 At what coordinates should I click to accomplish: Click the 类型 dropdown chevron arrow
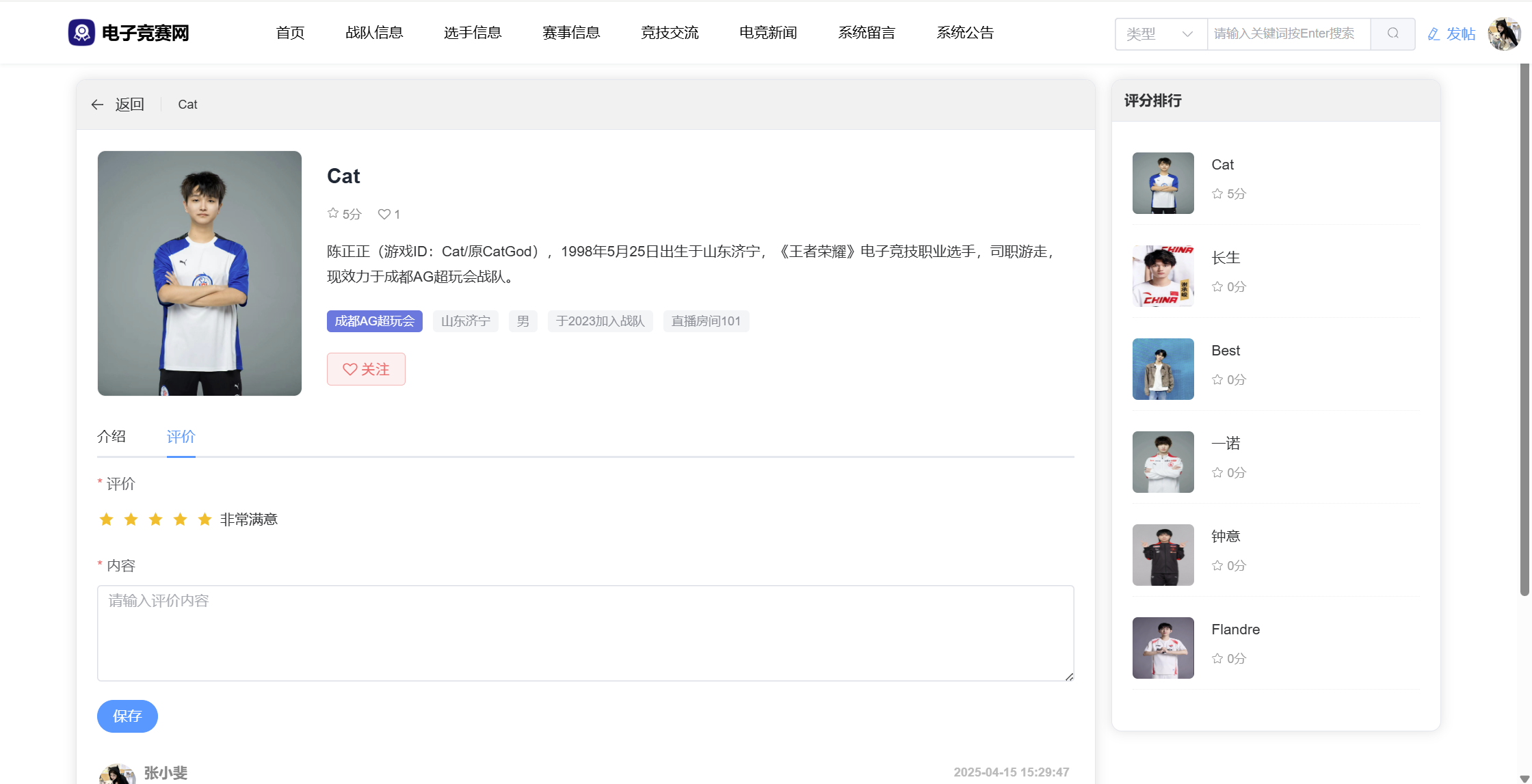1187,33
